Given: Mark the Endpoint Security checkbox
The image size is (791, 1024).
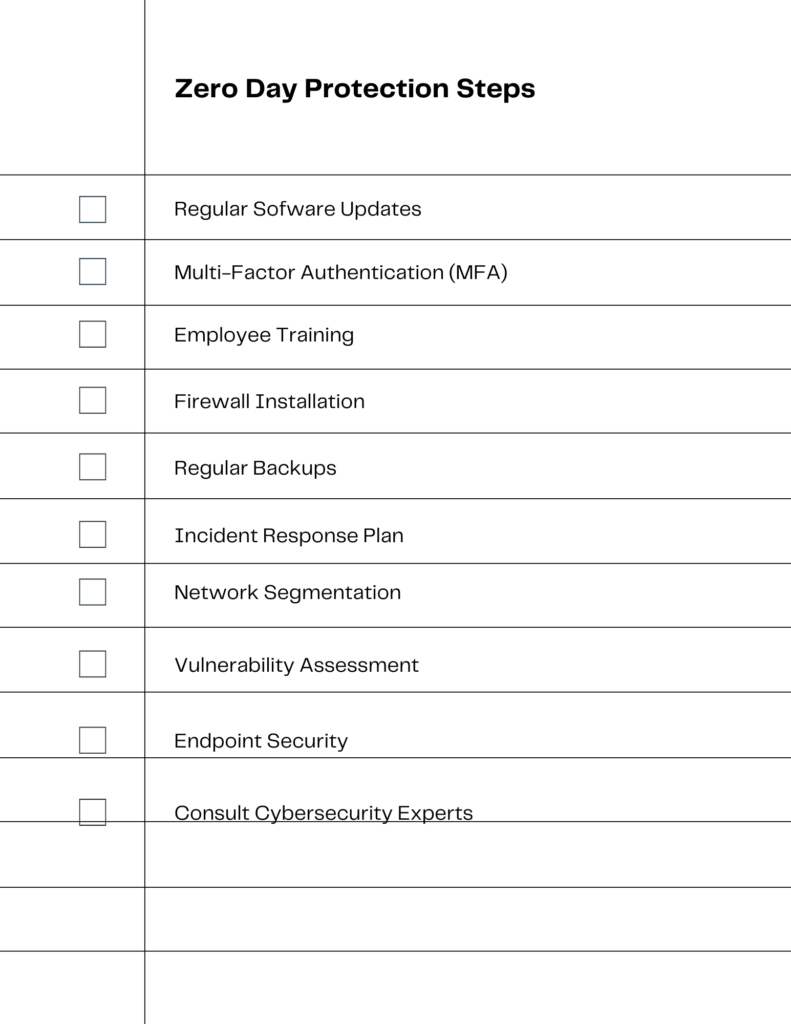Looking at the screenshot, I should coord(92,740).
